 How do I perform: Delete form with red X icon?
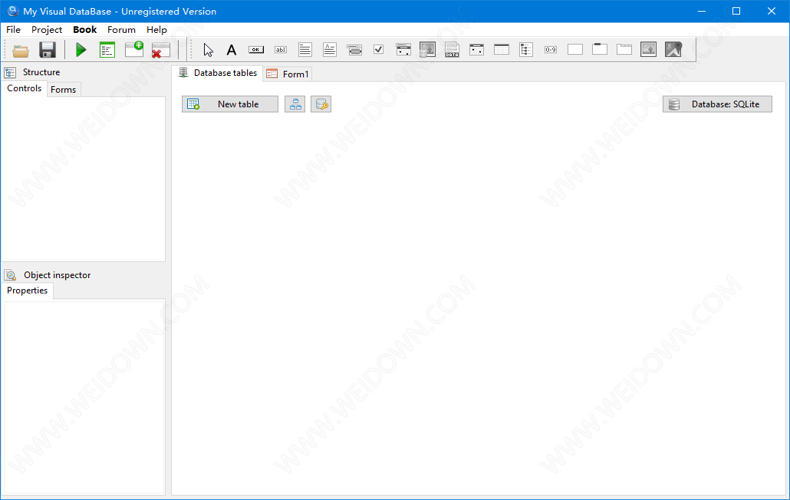click(161, 50)
